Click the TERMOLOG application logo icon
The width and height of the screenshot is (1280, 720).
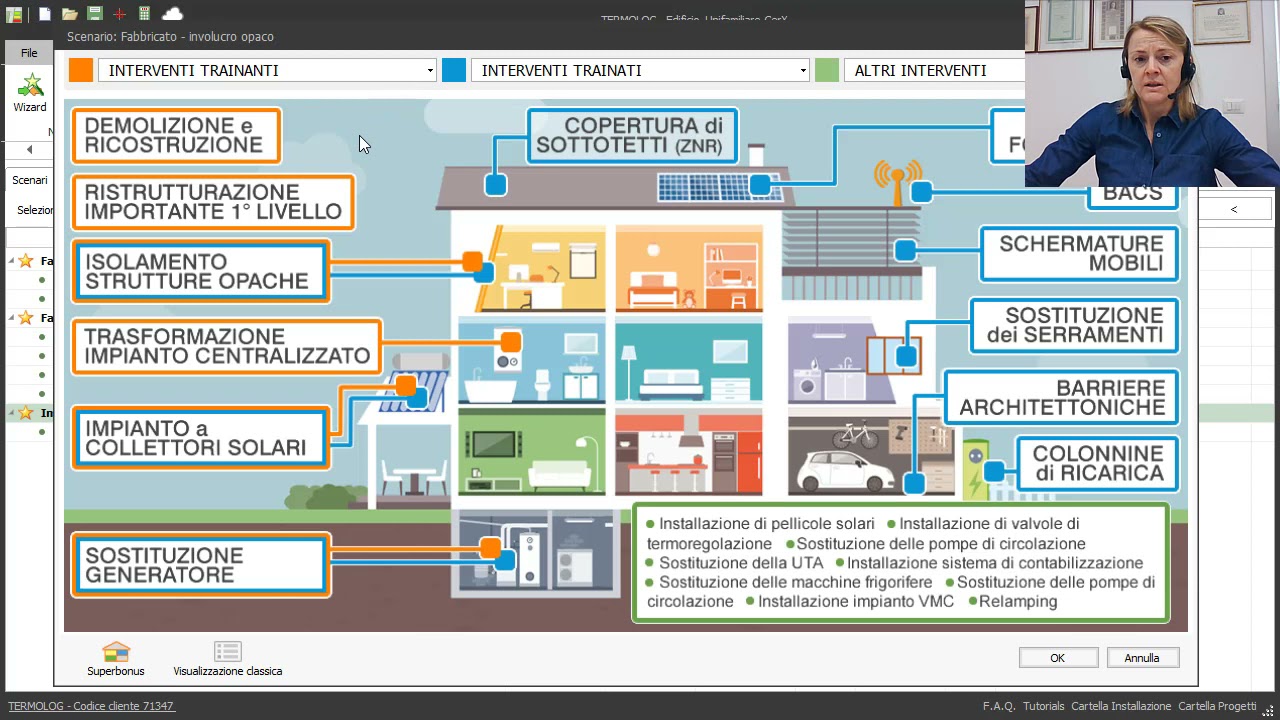14,14
